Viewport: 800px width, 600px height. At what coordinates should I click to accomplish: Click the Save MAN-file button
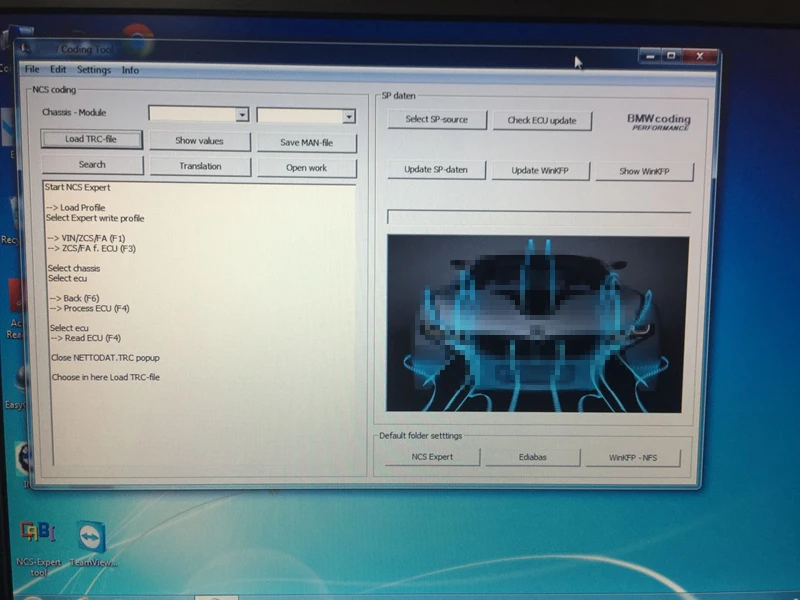(x=306, y=143)
